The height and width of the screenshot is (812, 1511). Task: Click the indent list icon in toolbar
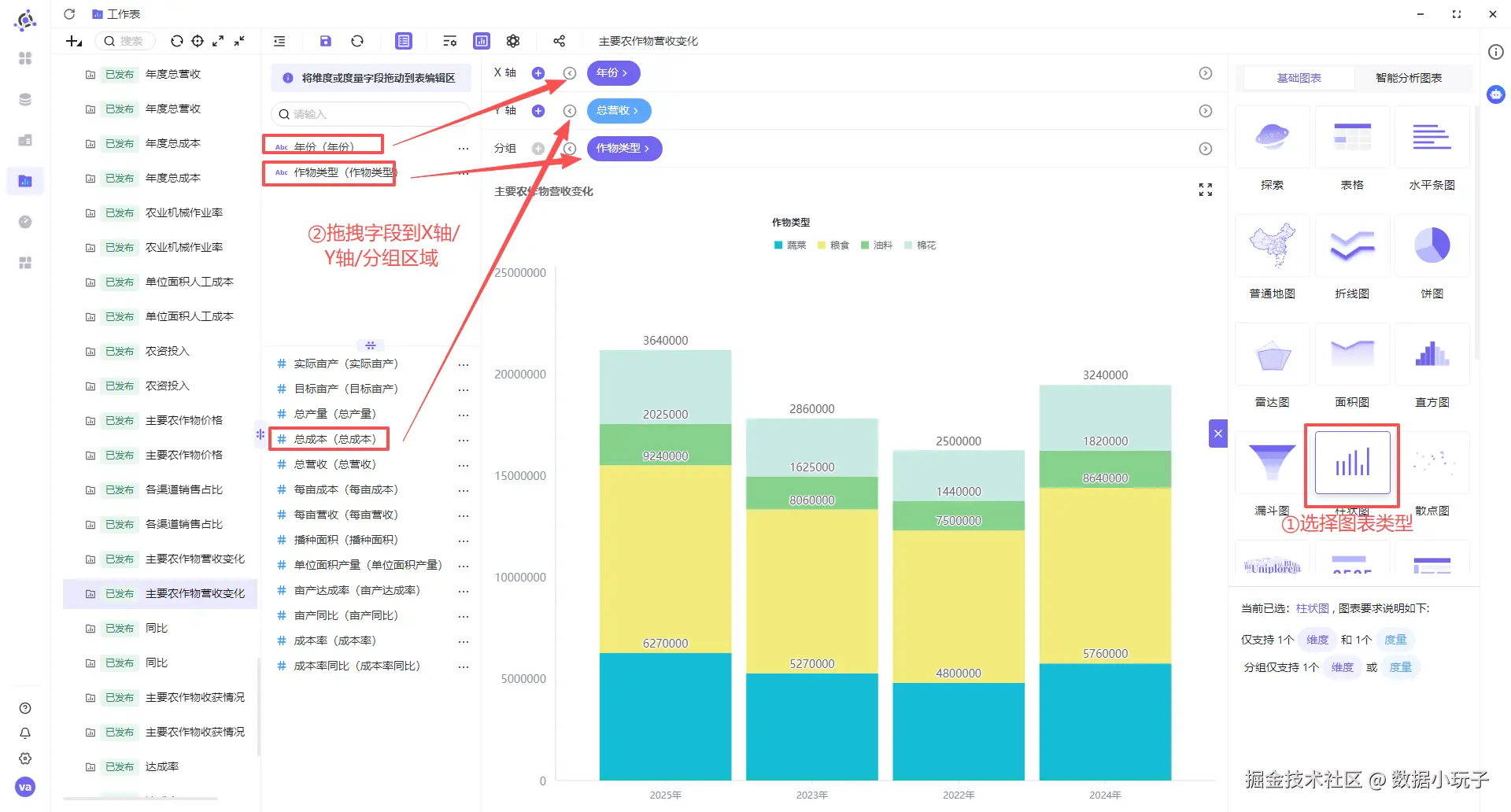[279, 41]
